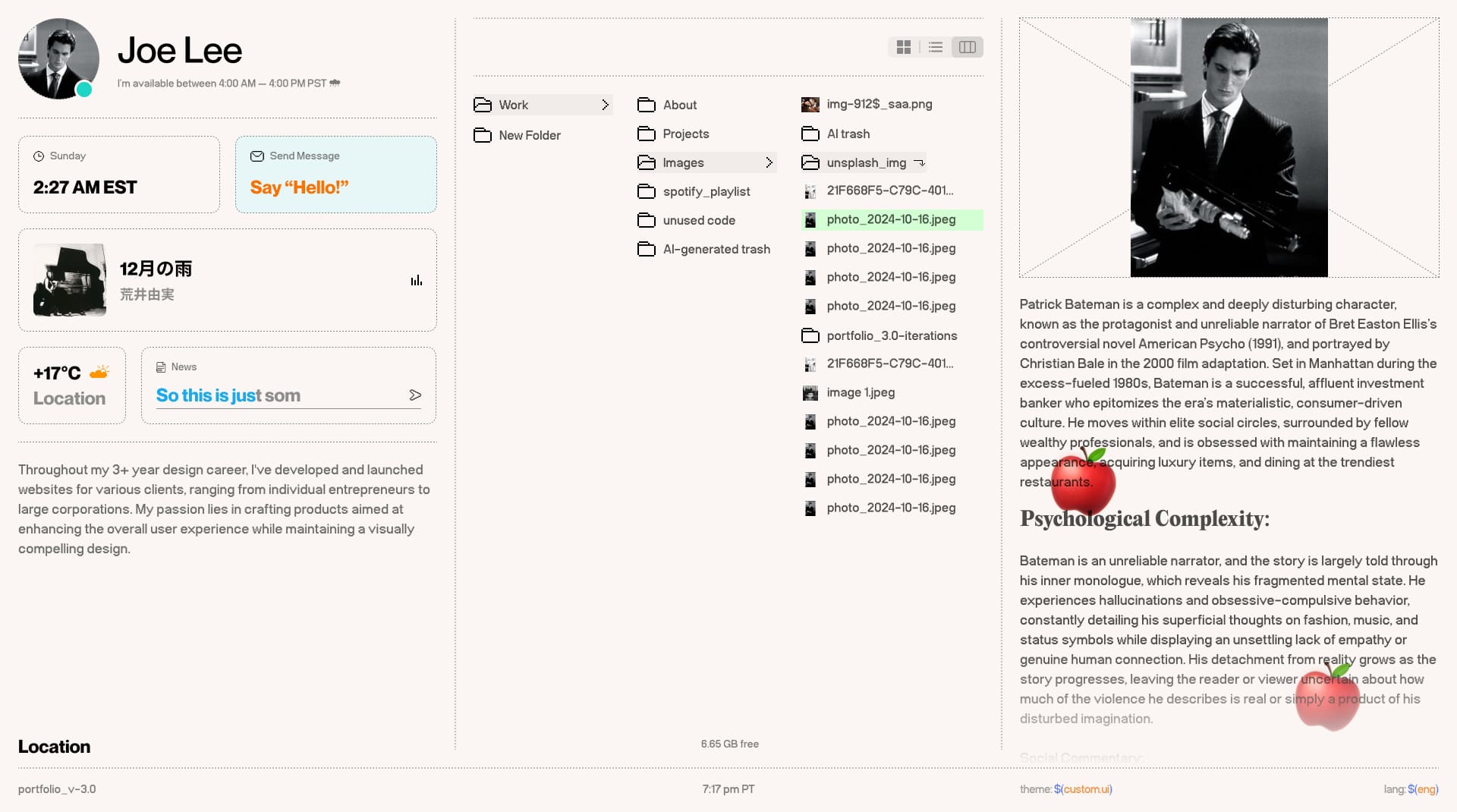Click the custom.ui theme link
The height and width of the screenshot is (812, 1457).
pos(1086,789)
